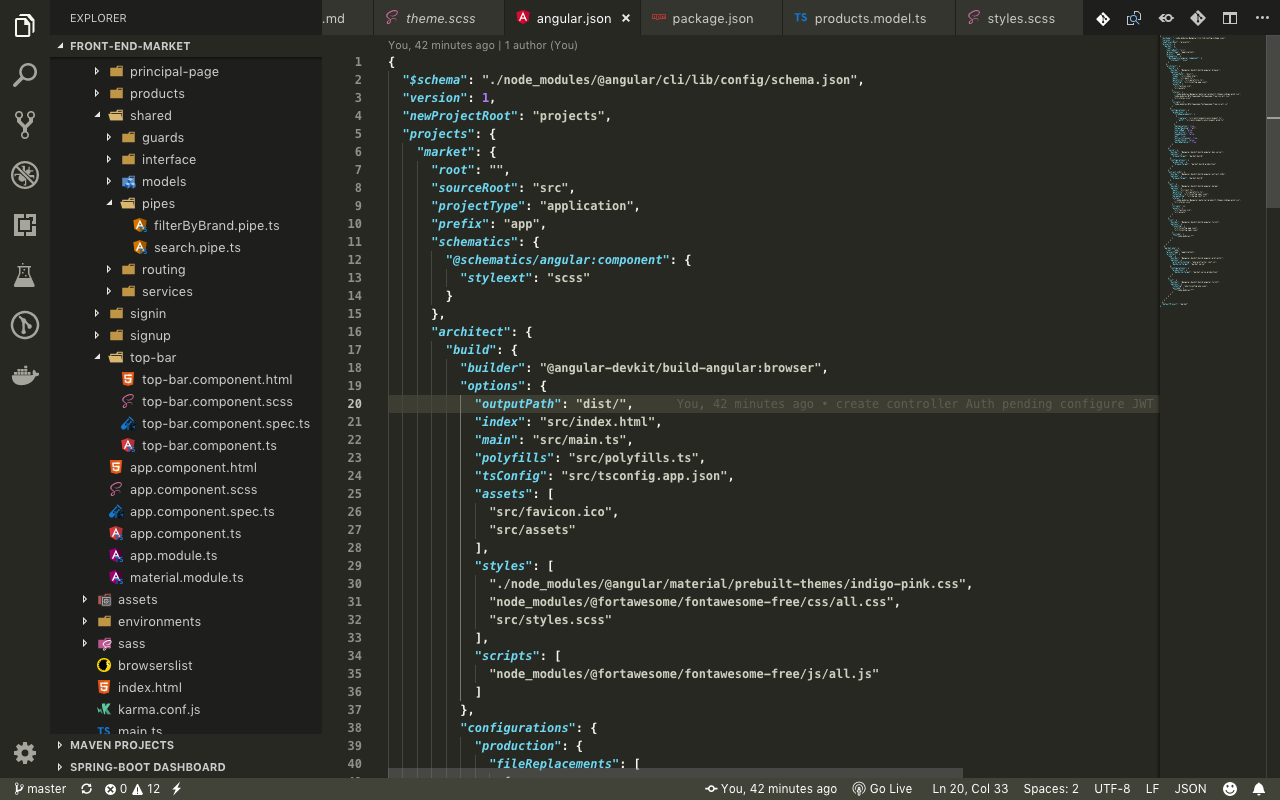This screenshot has width=1280, height=800.
Task: Split the editor with the split icon
Action: [1229, 17]
